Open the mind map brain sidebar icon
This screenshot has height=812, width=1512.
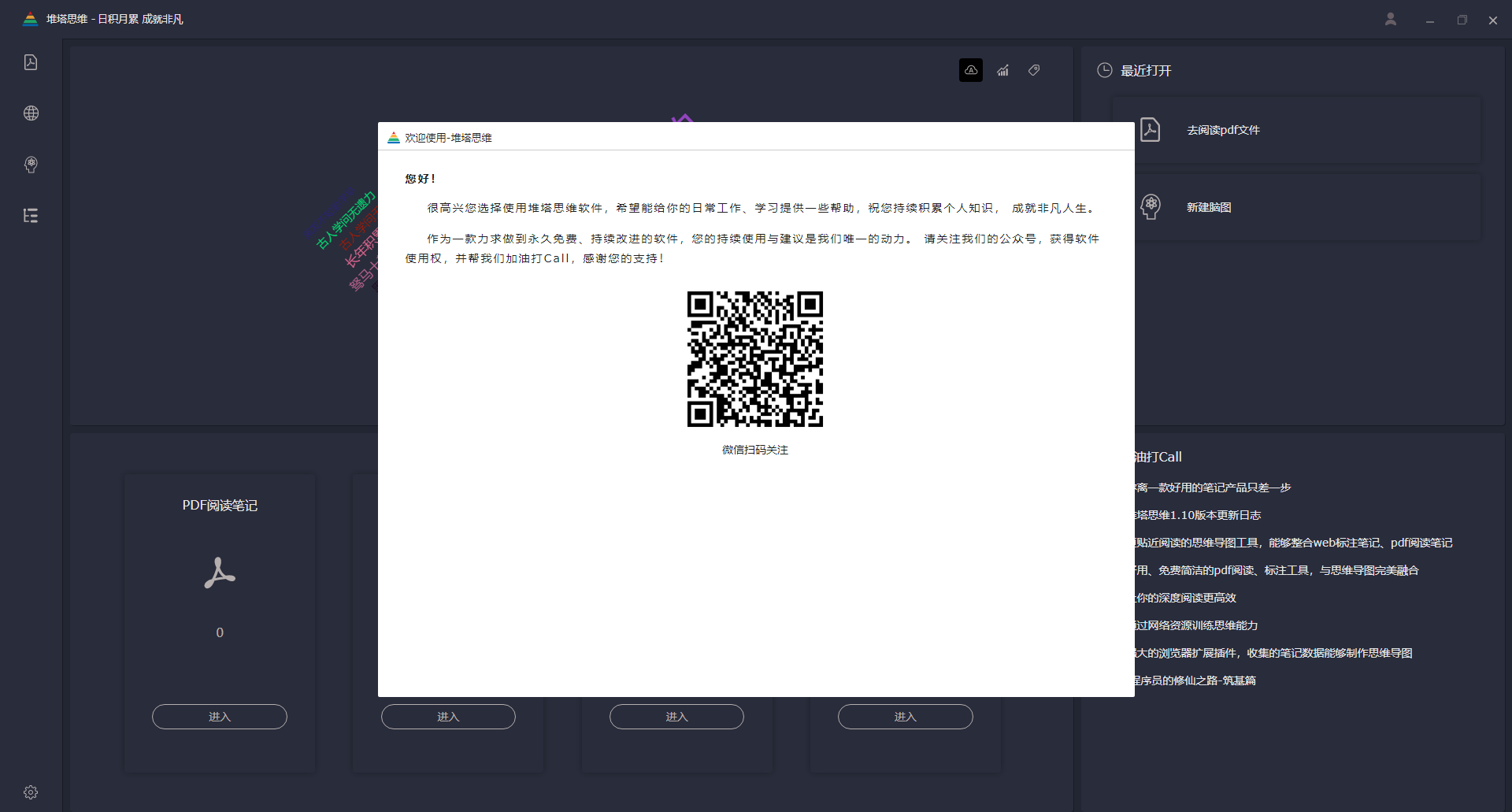click(31, 165)
